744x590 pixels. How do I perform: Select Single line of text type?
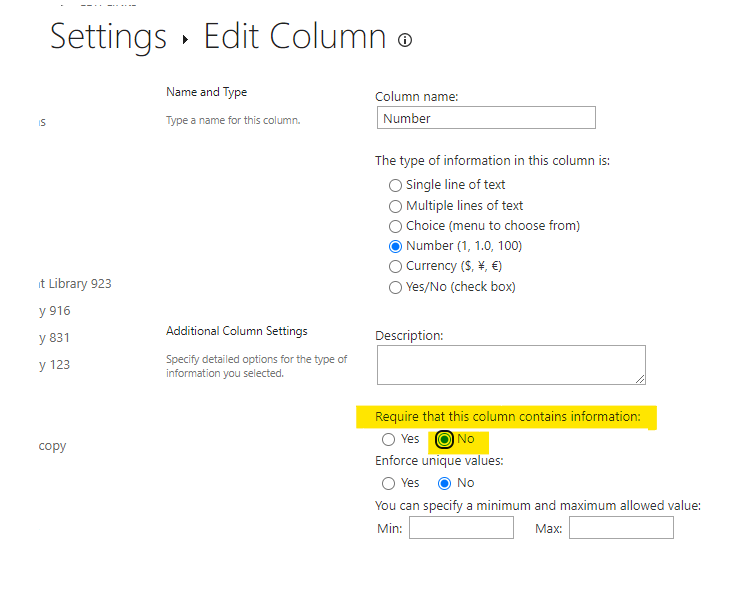pos(395,185)
